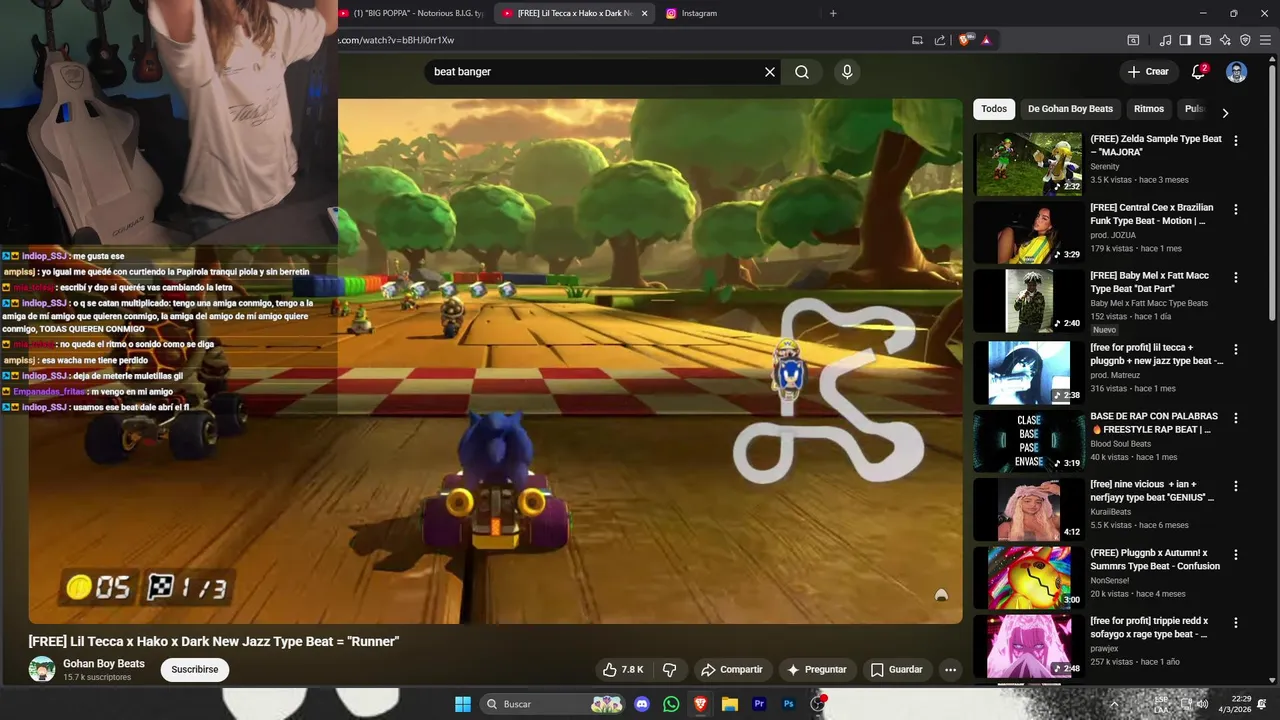Open a new browser tab
The height and width of the screenshot is (720, 1280).
click(833, 13)
